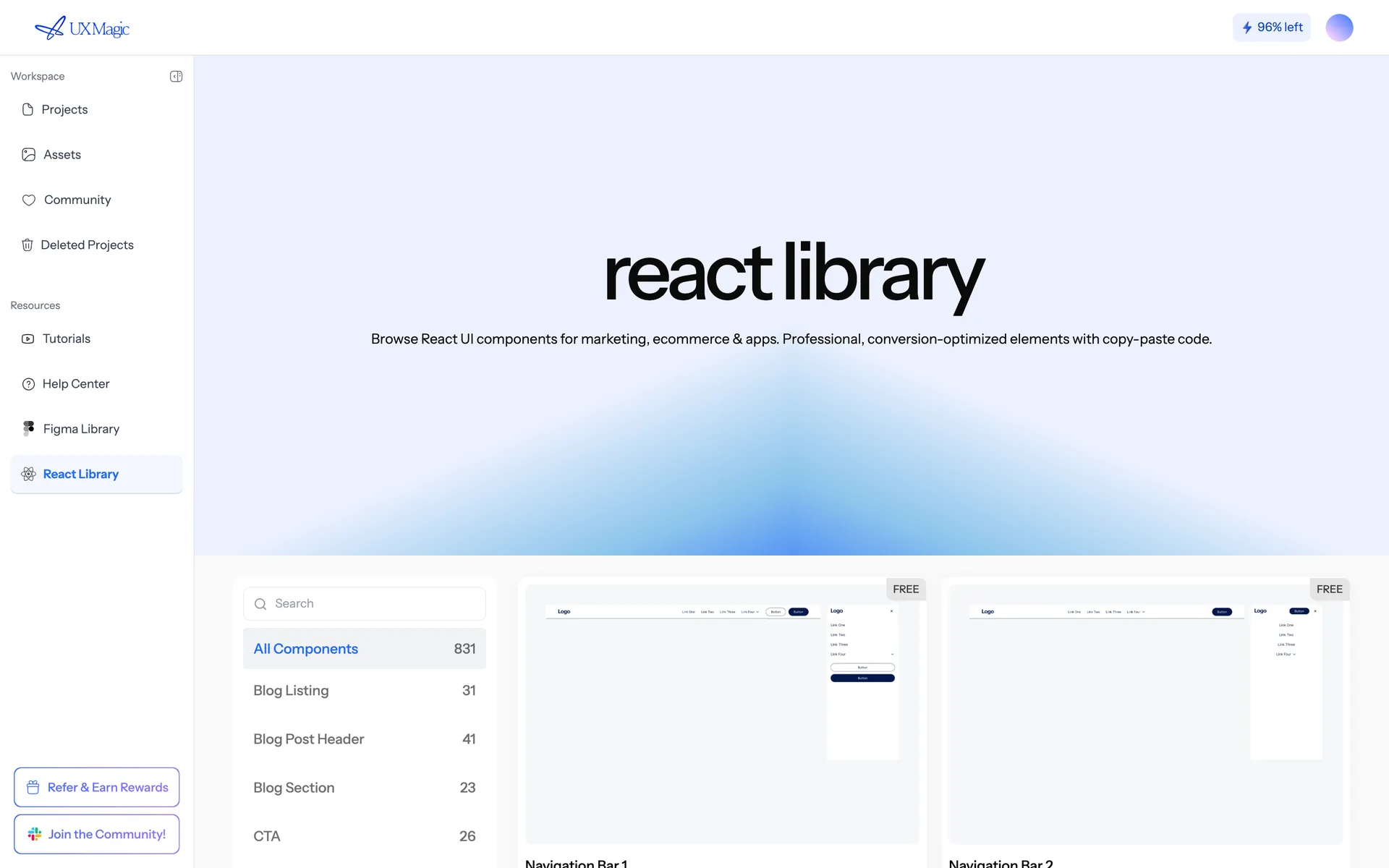Click the Assets image icon

click(x=28, y=155)
